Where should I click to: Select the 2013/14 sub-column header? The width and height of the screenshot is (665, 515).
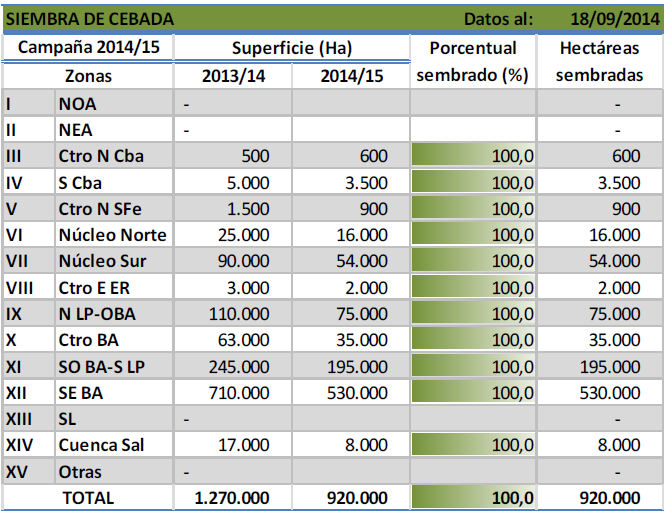(232, 76)
